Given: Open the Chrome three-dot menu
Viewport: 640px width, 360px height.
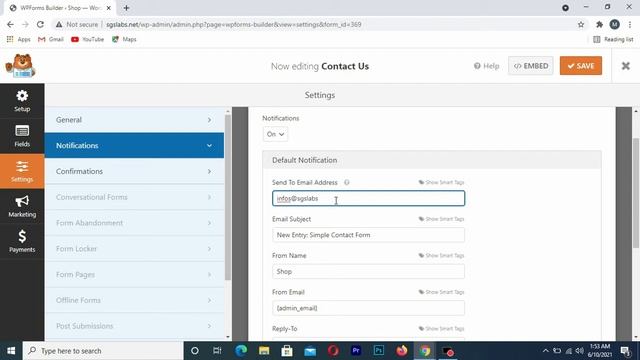Looking at the screenshot, I should click(x=630, y=24).
